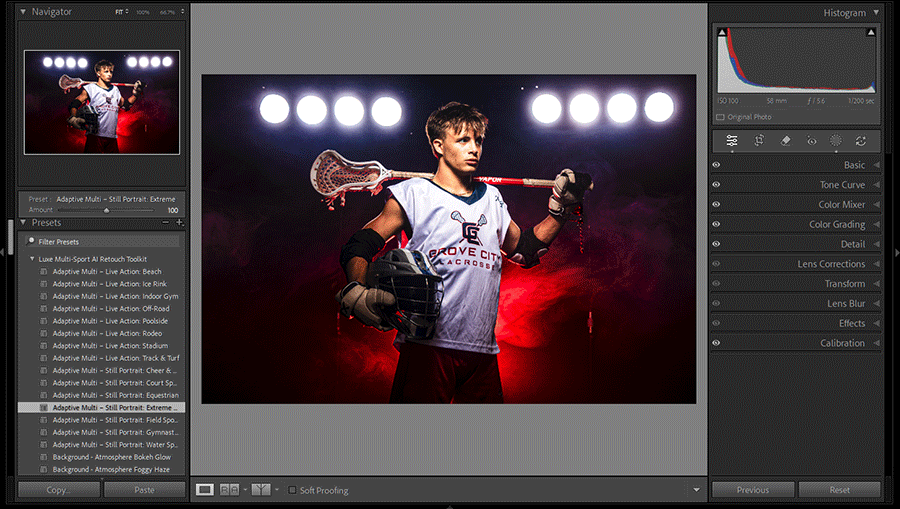Screen dimensions: 900x509
Task: Open the Red Eye correction tool
Action: 811,141
